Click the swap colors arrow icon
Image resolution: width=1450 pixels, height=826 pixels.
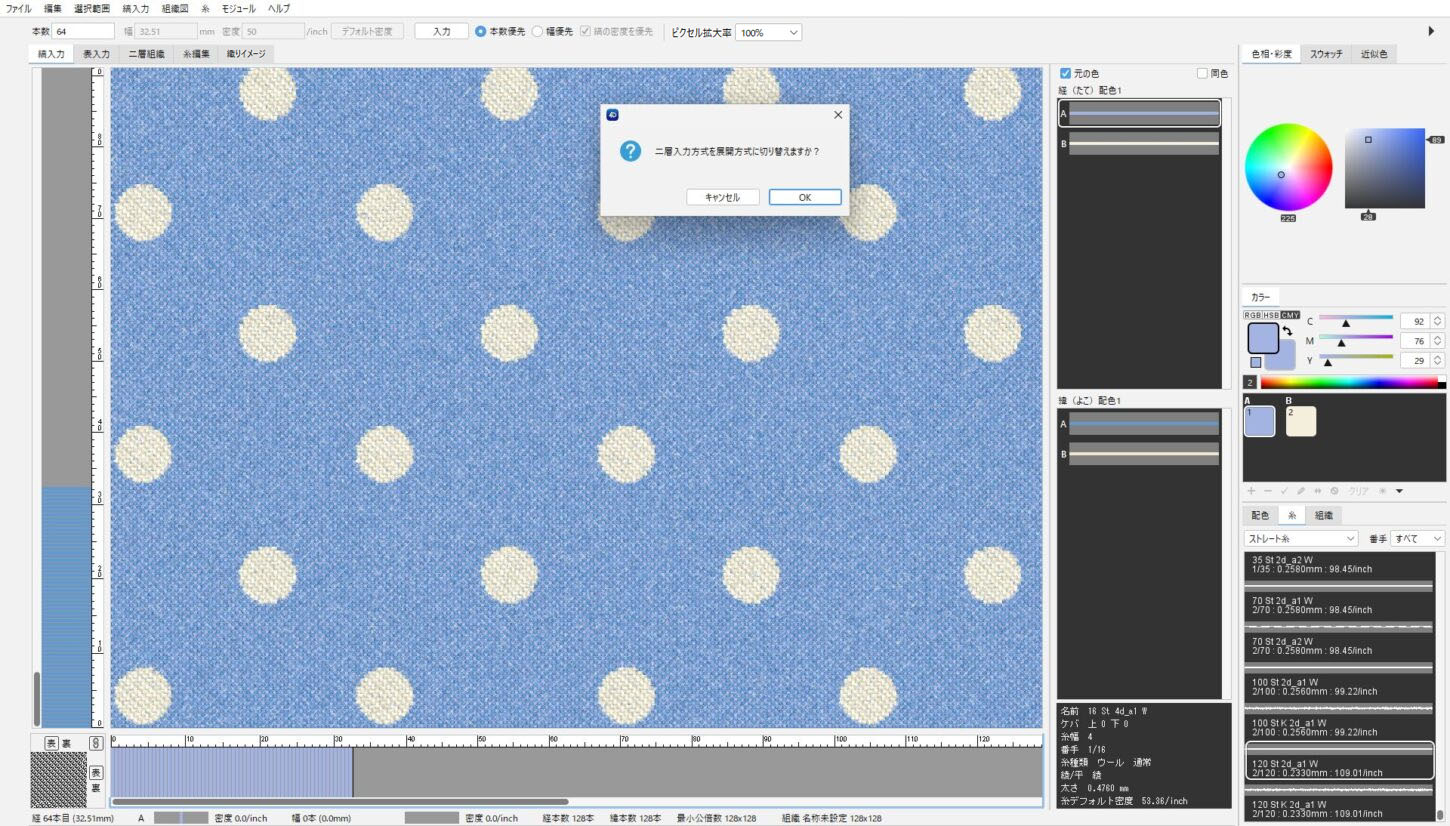coord(1287,331)
